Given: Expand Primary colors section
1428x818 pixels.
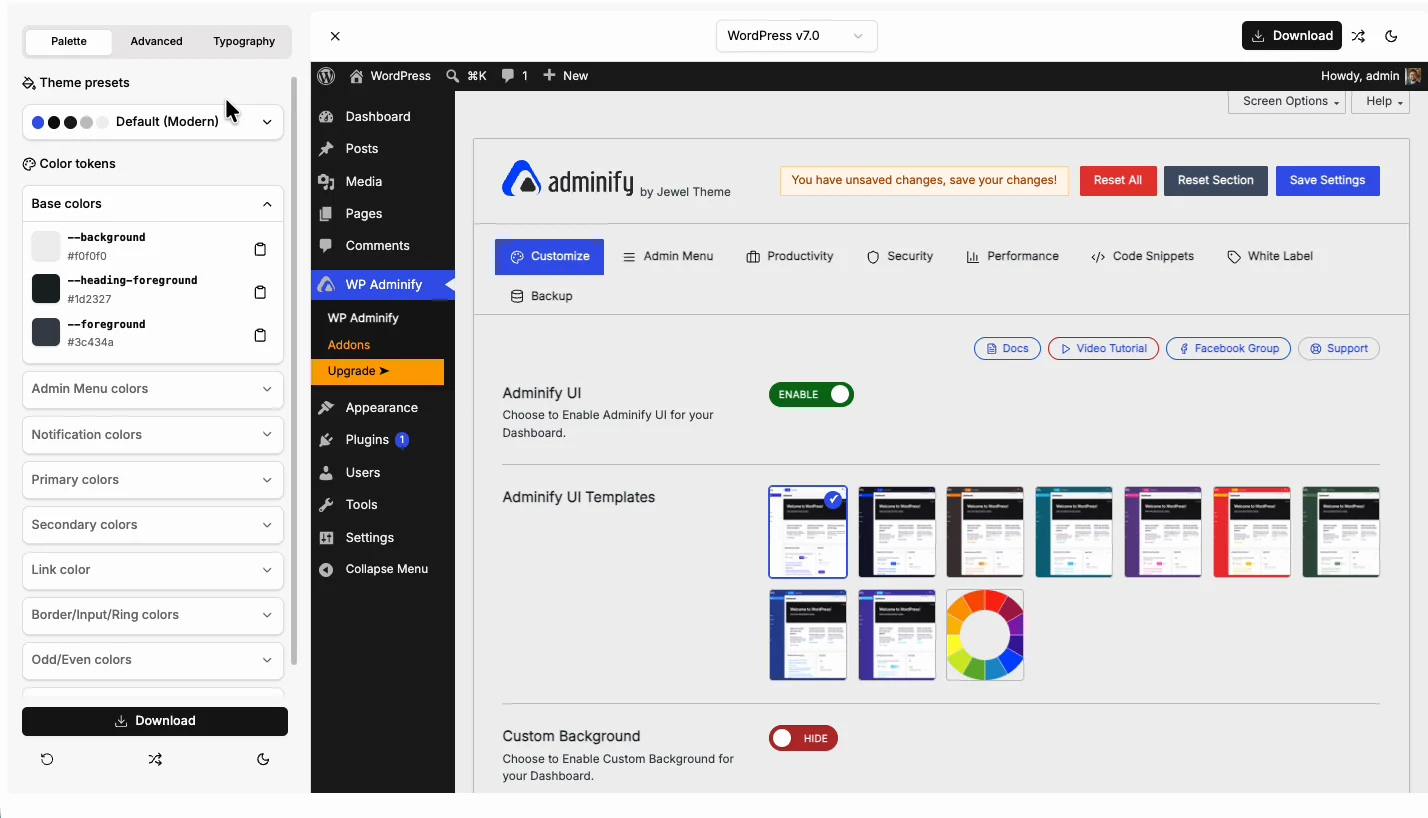Looking at the screenshot, I should click(153, 480).
